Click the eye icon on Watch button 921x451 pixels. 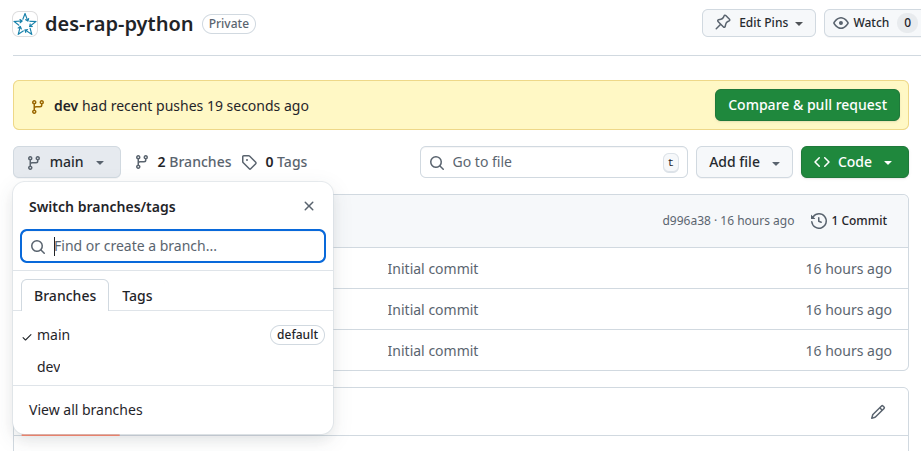(x=841, y=23)
